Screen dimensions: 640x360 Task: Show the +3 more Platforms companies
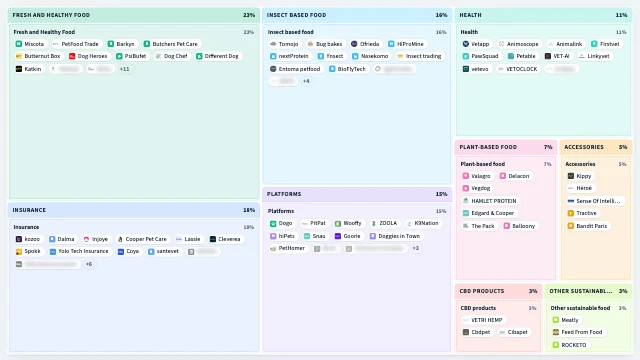coord(416,248)
